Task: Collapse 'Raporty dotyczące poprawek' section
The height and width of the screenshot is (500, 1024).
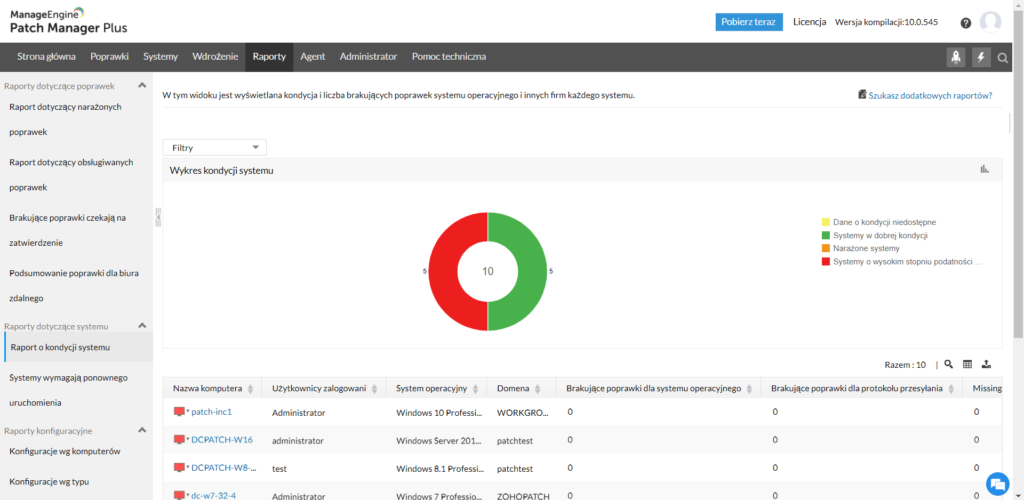Action: (x=142, y=86)
